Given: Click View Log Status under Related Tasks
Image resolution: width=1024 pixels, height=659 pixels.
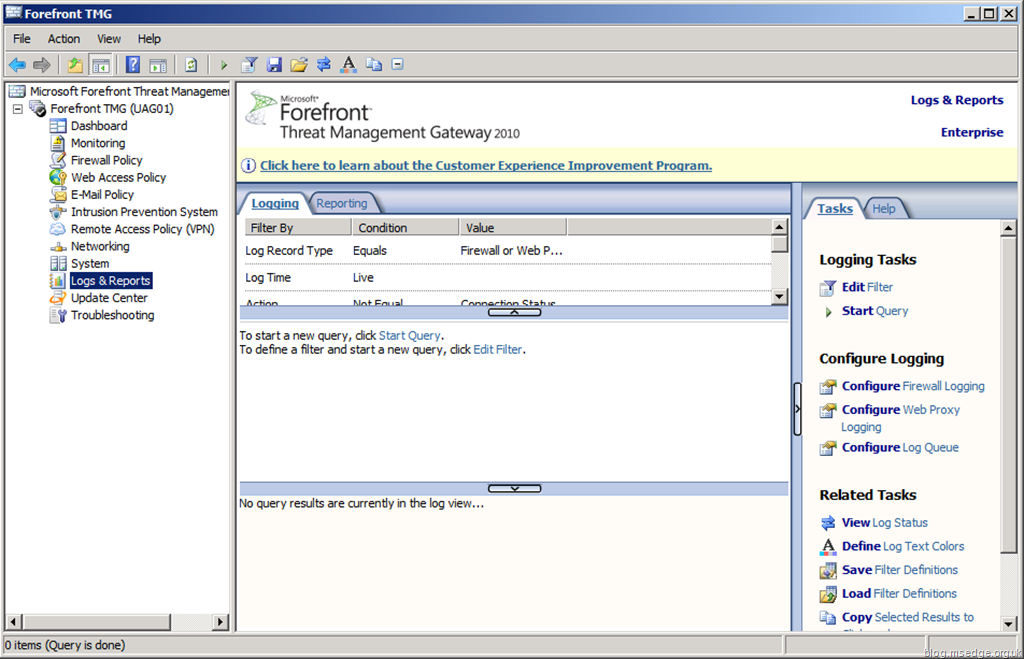Looking at the screenshot, I should coord(884,522).
